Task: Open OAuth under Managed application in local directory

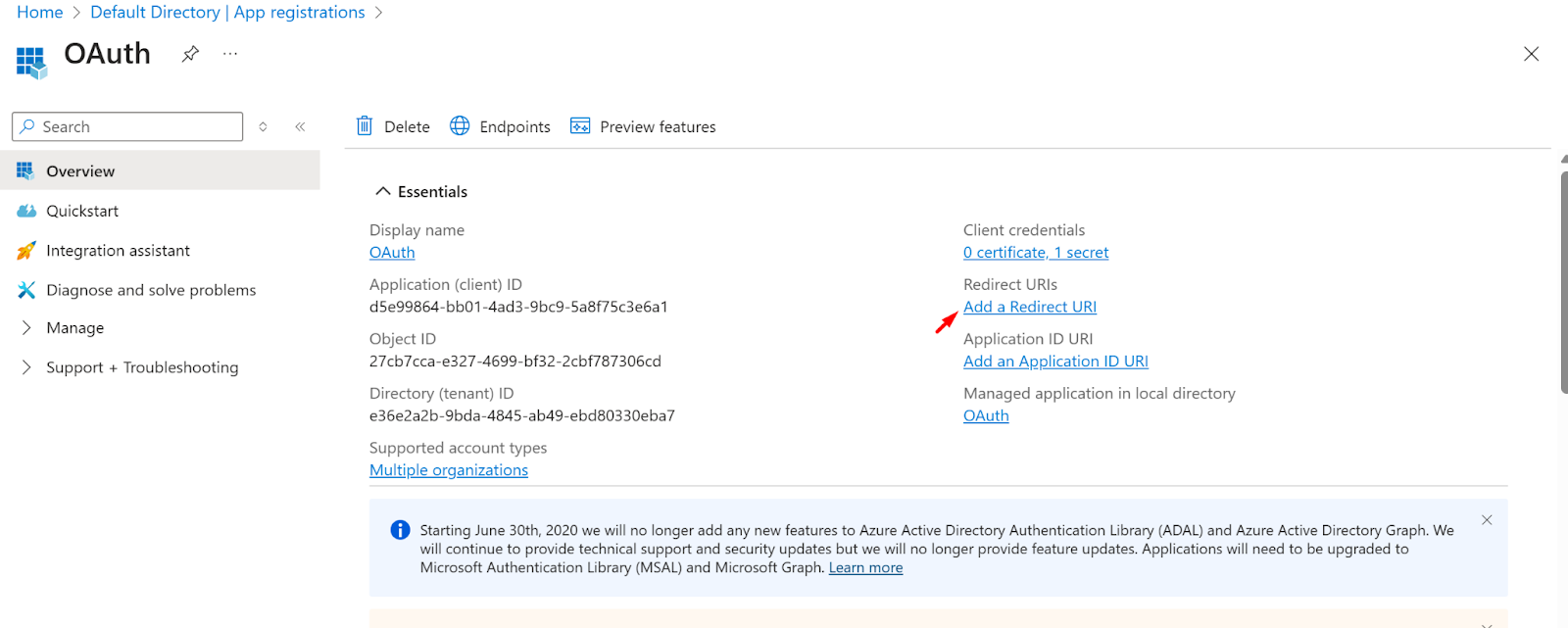Action: pos(986,415)
